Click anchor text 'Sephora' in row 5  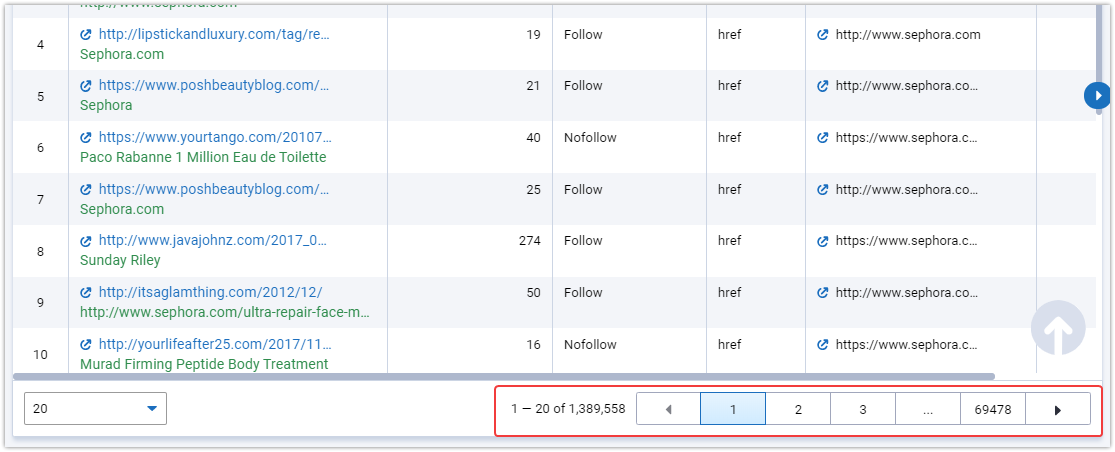point(106,105)
